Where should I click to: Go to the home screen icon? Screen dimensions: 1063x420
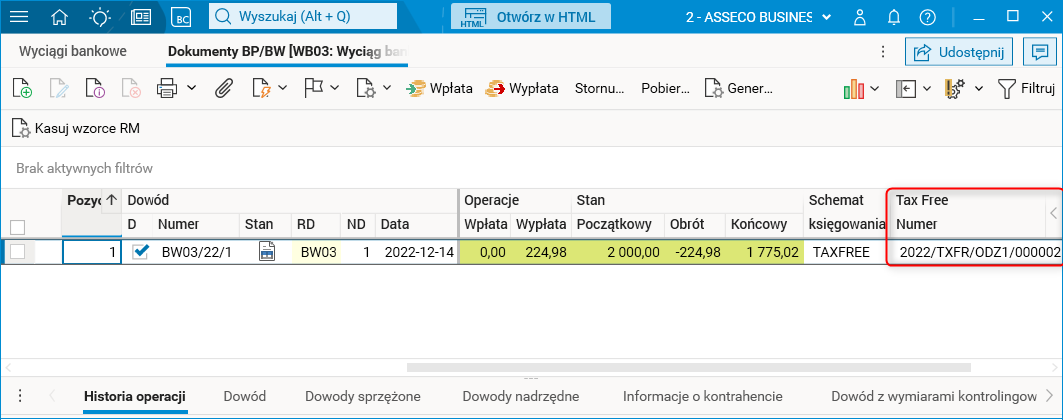[60, 18]
